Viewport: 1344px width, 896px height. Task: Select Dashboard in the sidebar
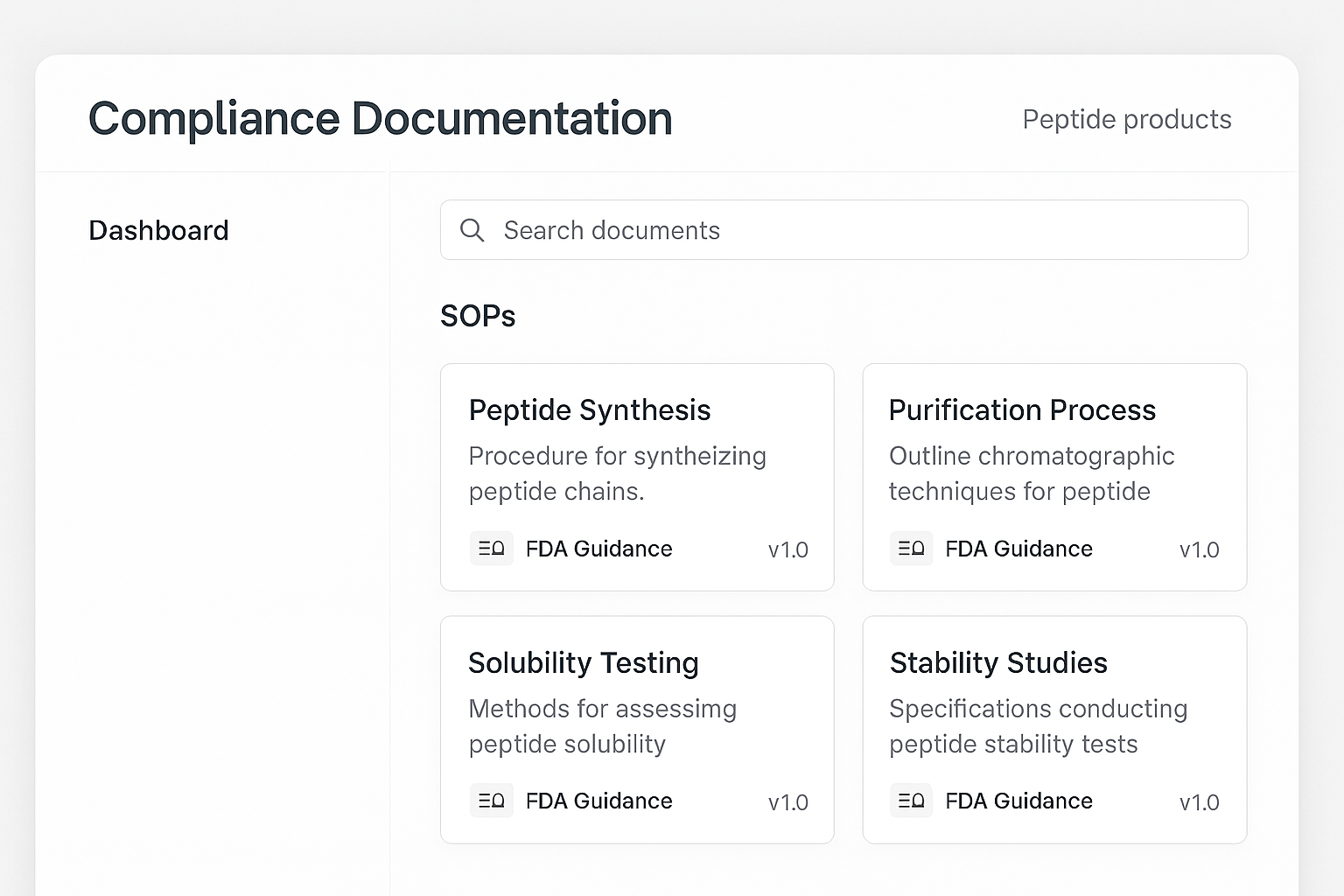(x=158, y=230)
